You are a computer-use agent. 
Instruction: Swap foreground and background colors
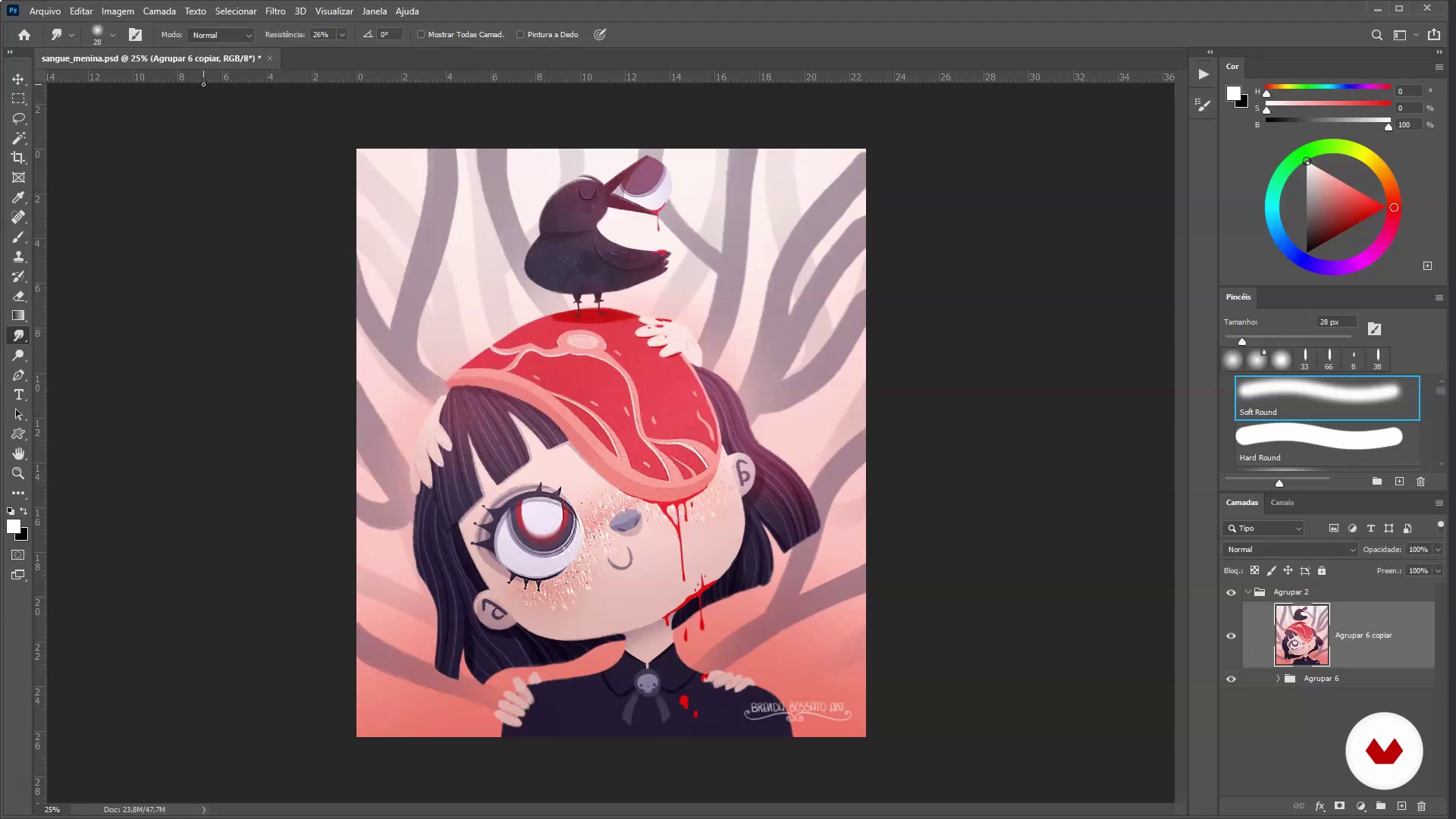click(x=24, y=511)
